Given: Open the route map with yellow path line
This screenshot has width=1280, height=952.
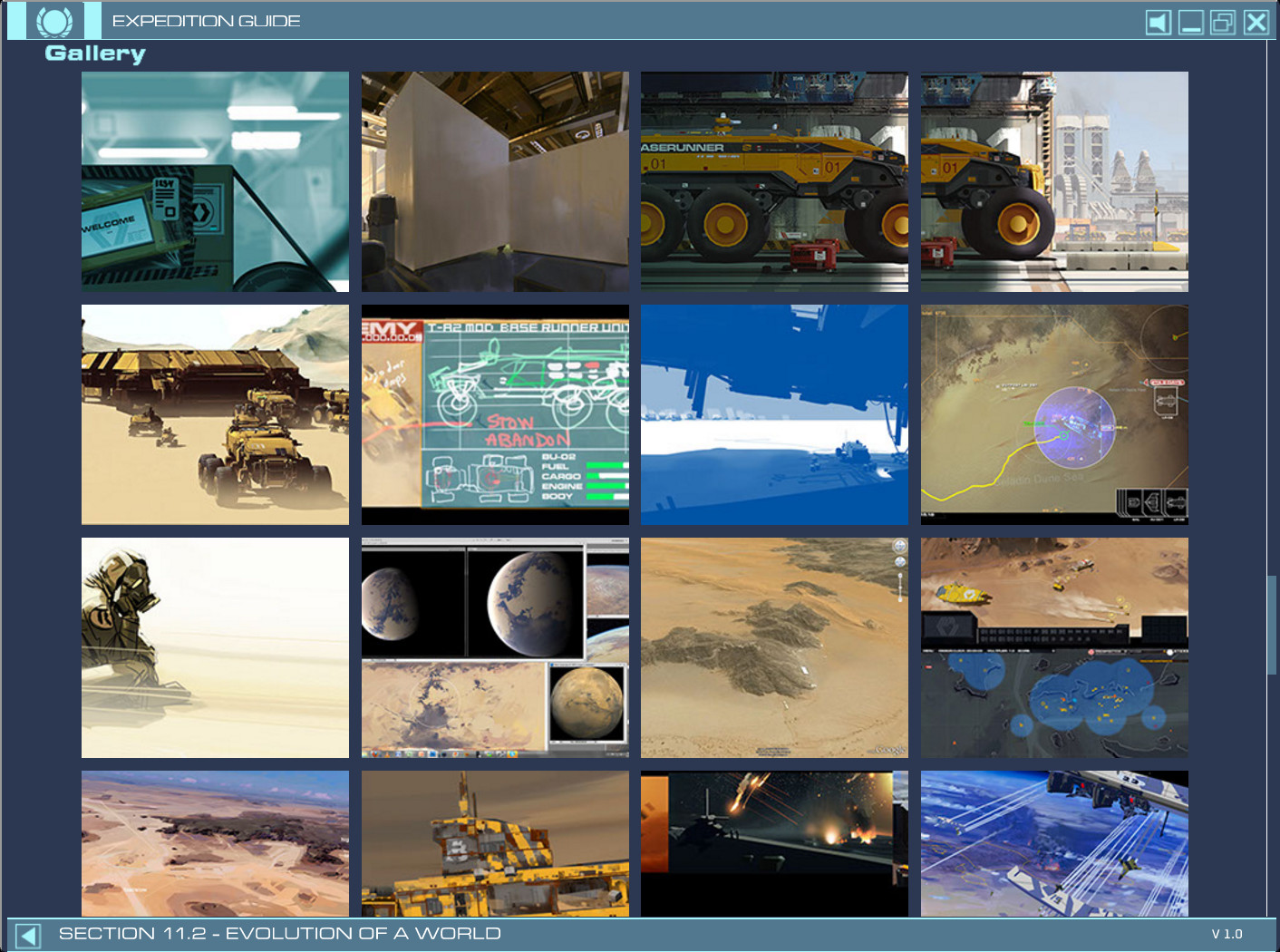Looking at the screenshot, I should coord(1054,414).
